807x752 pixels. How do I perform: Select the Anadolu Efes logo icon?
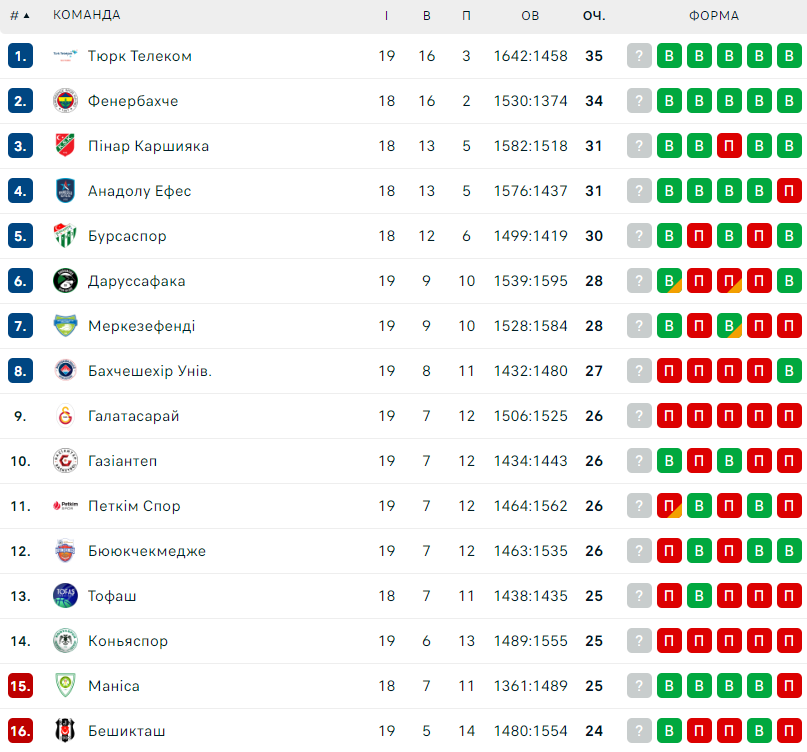(65, 191)
